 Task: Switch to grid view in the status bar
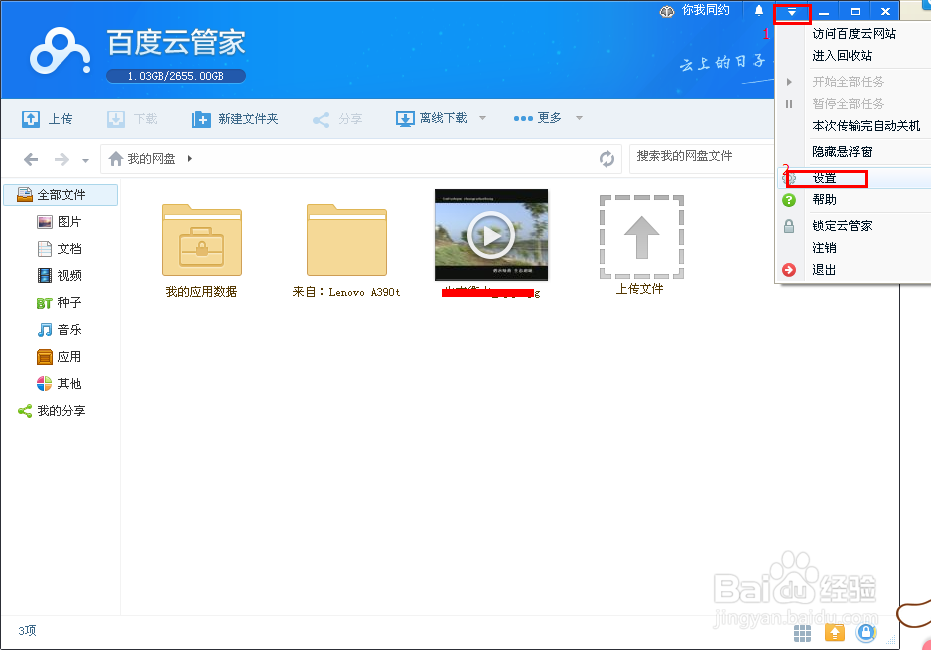point(802,633)
